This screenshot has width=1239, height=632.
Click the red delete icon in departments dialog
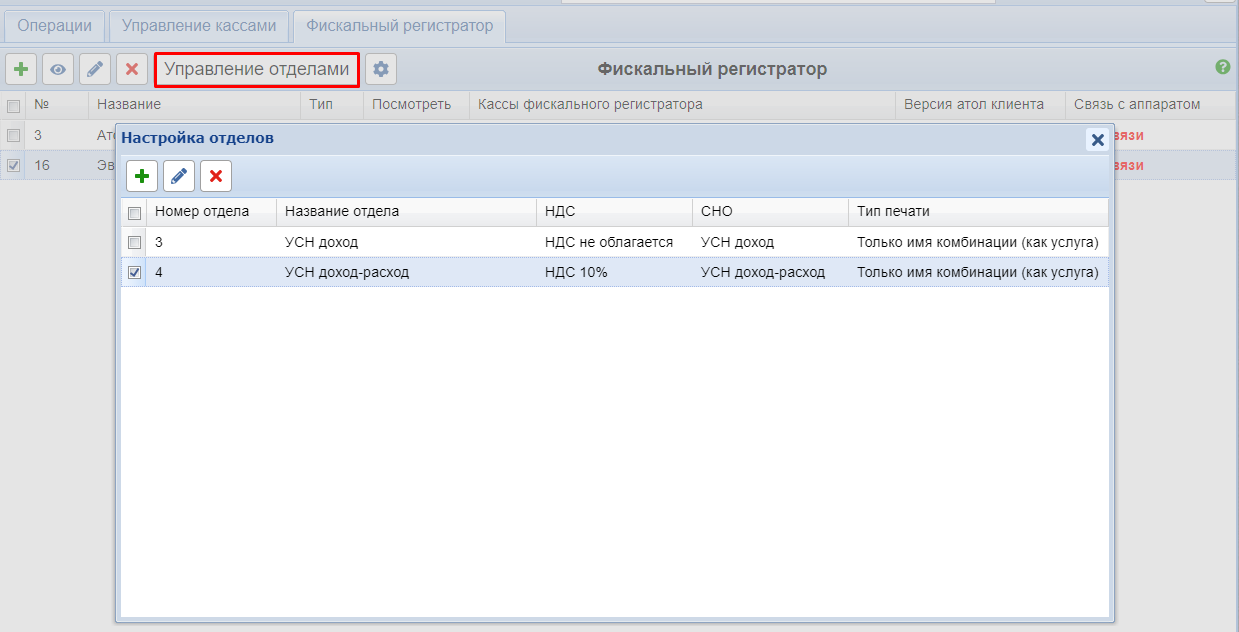[x=216, y=177]
